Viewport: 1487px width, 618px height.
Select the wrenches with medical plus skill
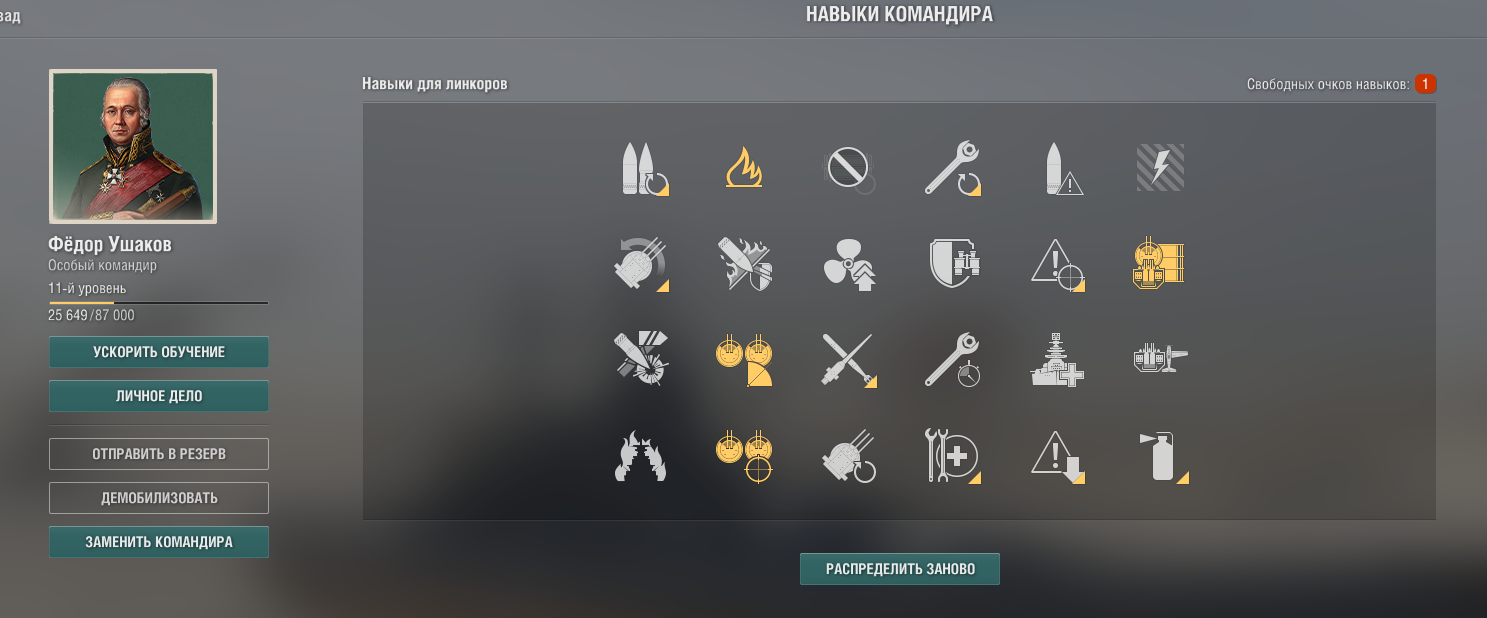tap(953, 457)
